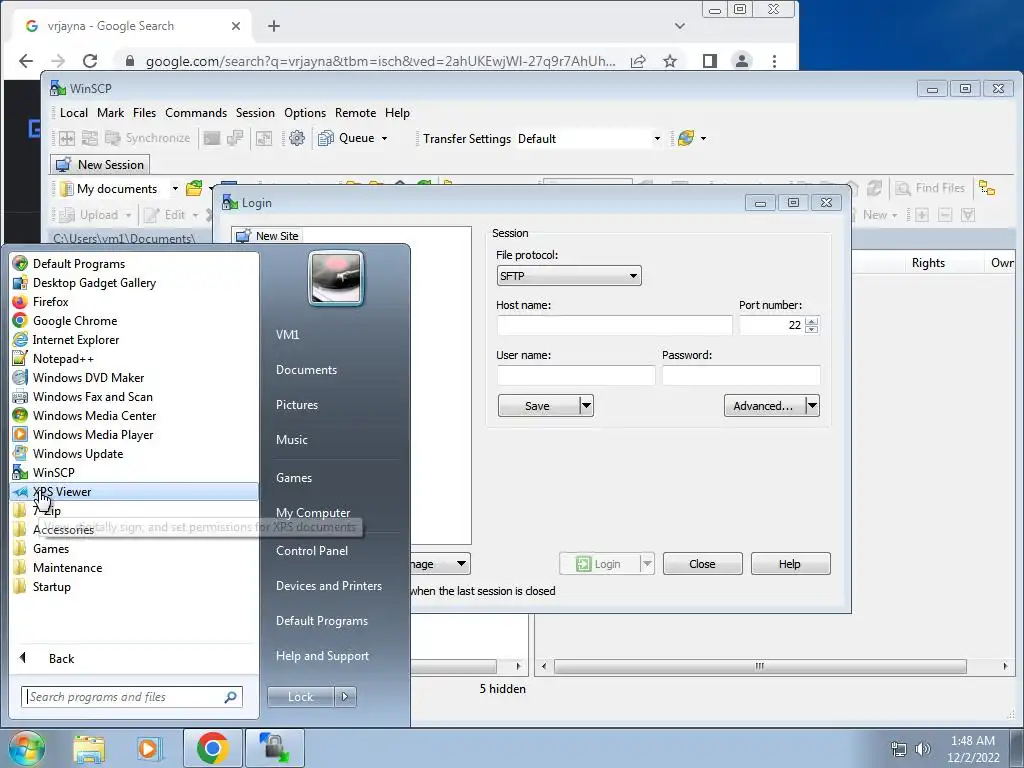This screenshot has width=1024, height=768.
Task: Click the Advanced... button
Action: pyautogui.click(x=763, y=406)
